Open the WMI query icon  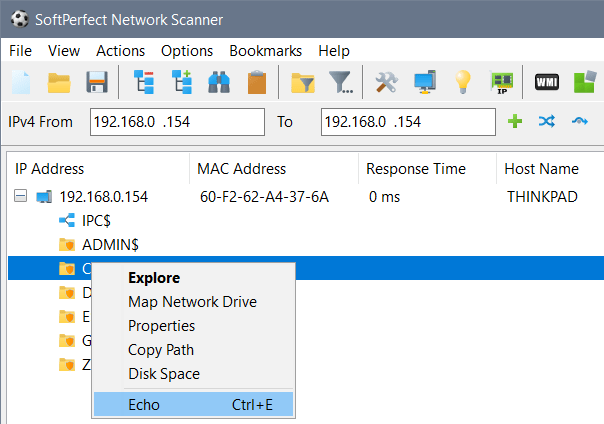547,82
